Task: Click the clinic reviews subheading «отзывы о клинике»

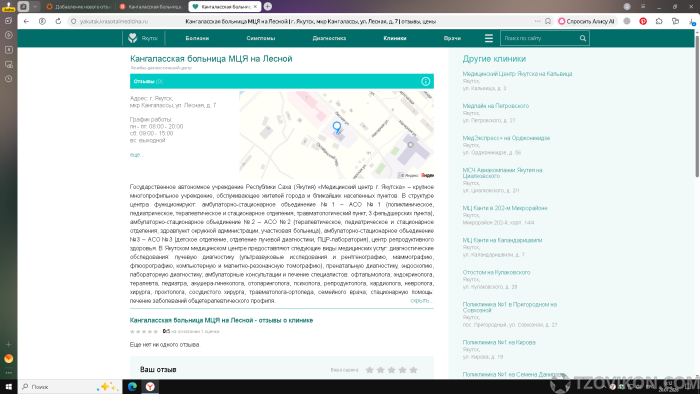Action: 221,320
